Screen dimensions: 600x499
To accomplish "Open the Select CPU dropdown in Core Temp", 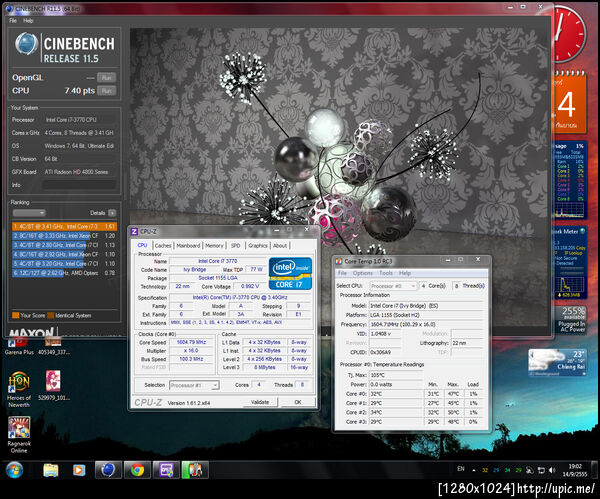I will coord(393,286).
